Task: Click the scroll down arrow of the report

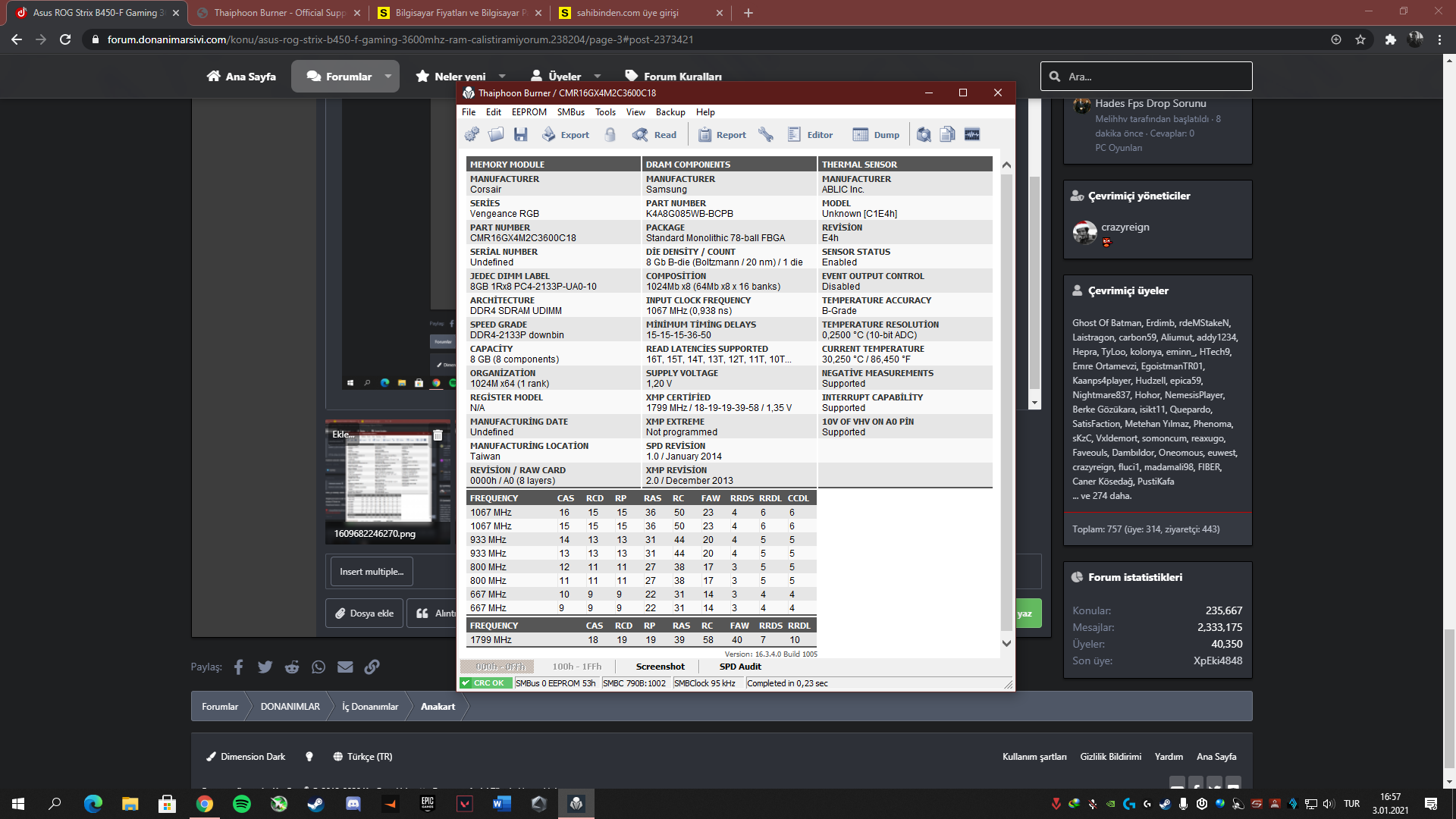Action: (1006, 643)
